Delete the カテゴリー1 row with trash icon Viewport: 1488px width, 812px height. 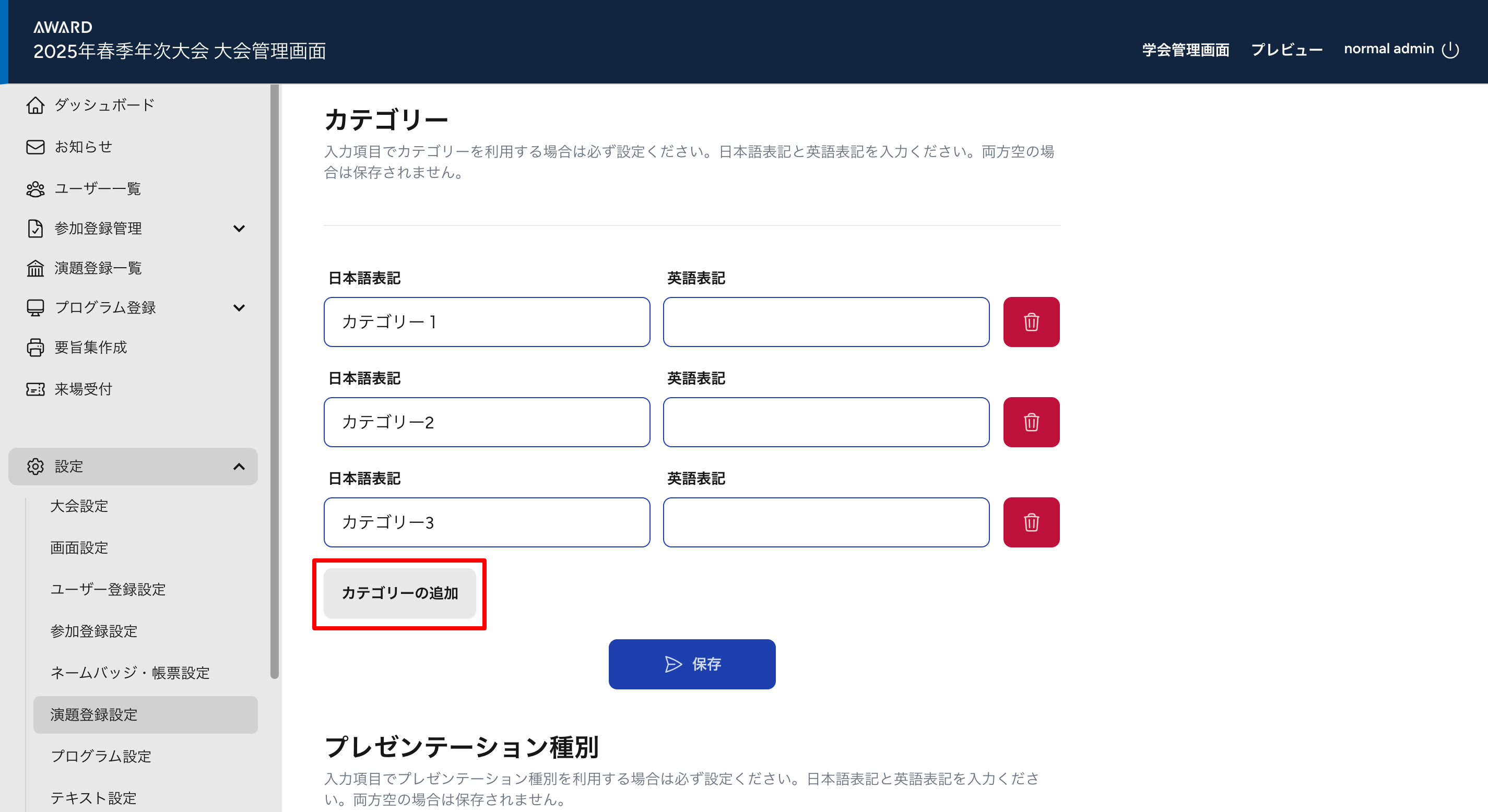click(1031, 321)
